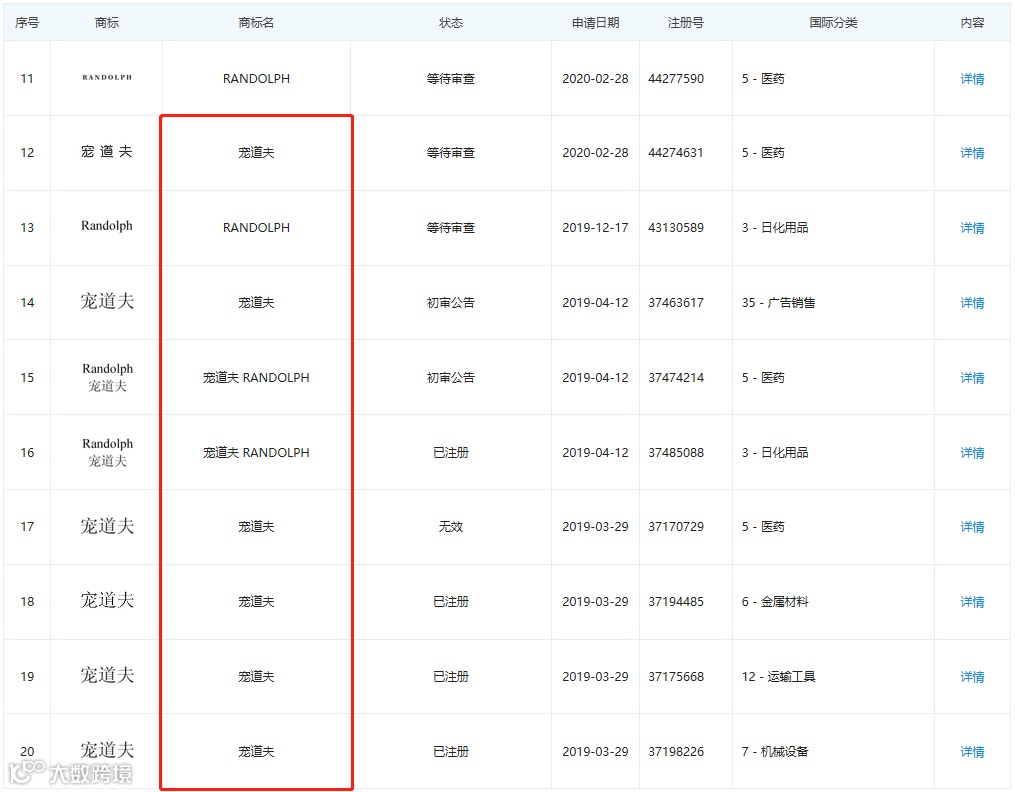This screenshot has width=1015, height=792.
Task: Open 详情 link for registration 37485088
Action: pyautogui.click(x=972, y=453)
